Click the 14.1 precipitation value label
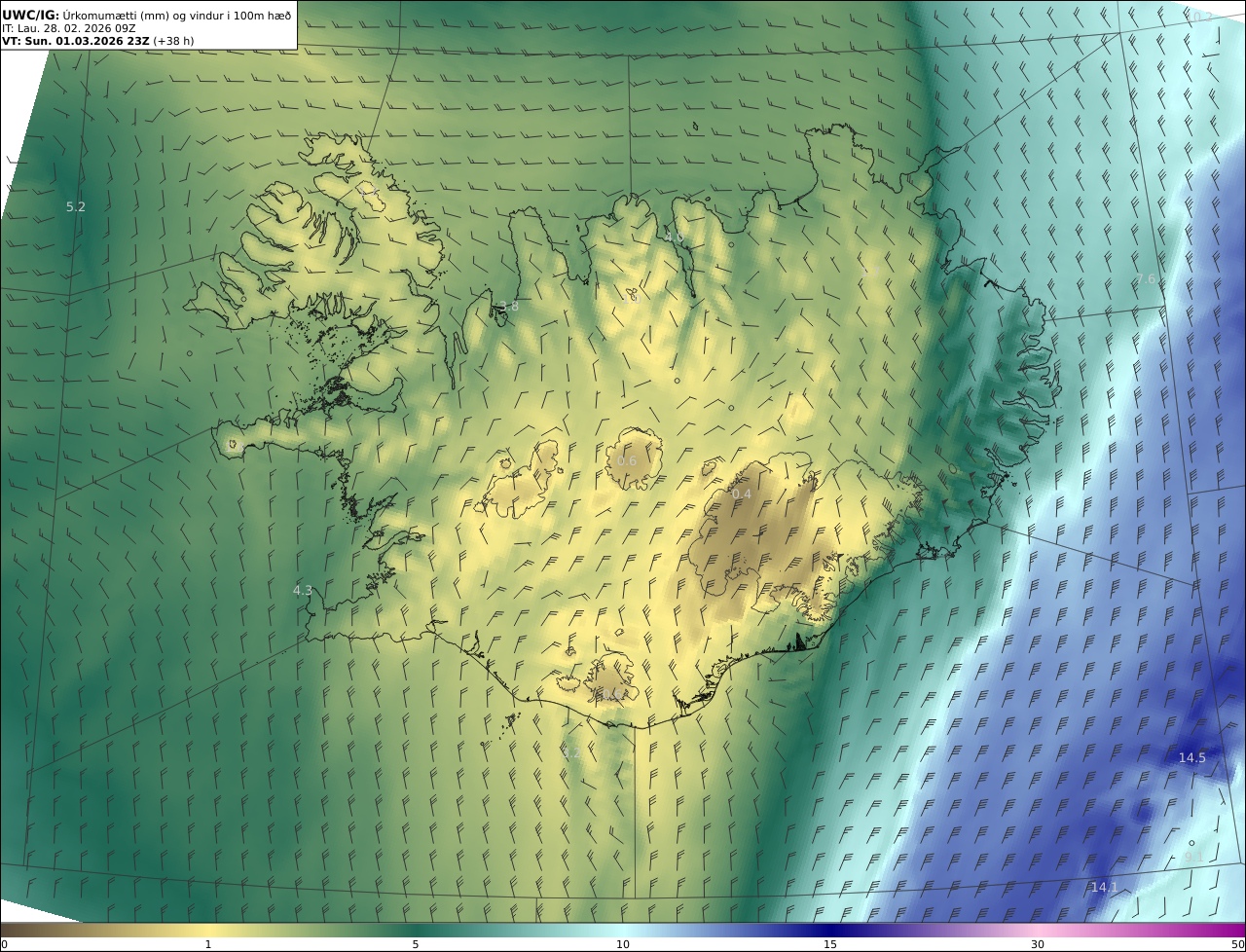The width and height of the screenshot is (1246, 952). pos(1105,887)
